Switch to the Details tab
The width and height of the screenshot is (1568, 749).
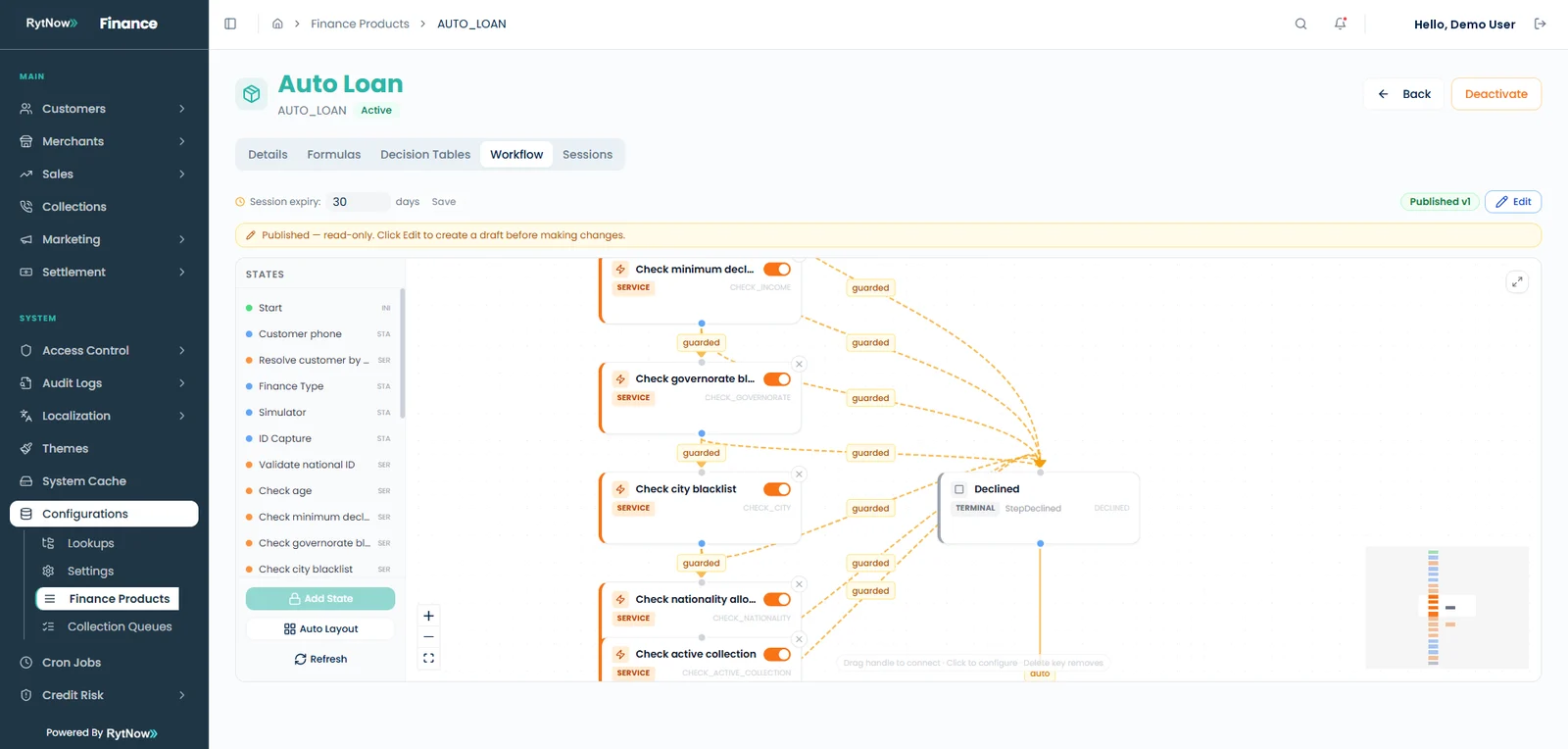click(268, 155)
